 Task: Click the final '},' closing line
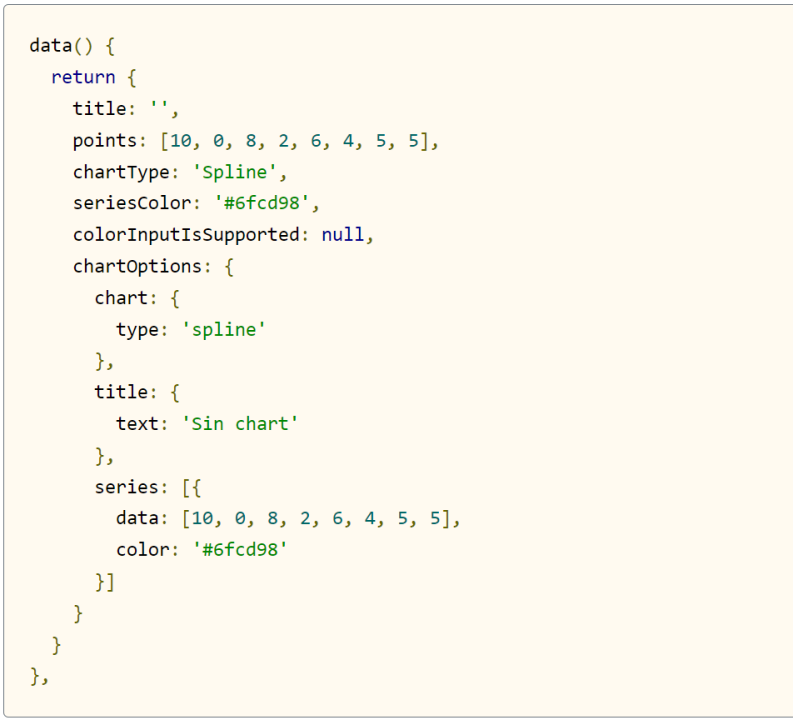39,677
